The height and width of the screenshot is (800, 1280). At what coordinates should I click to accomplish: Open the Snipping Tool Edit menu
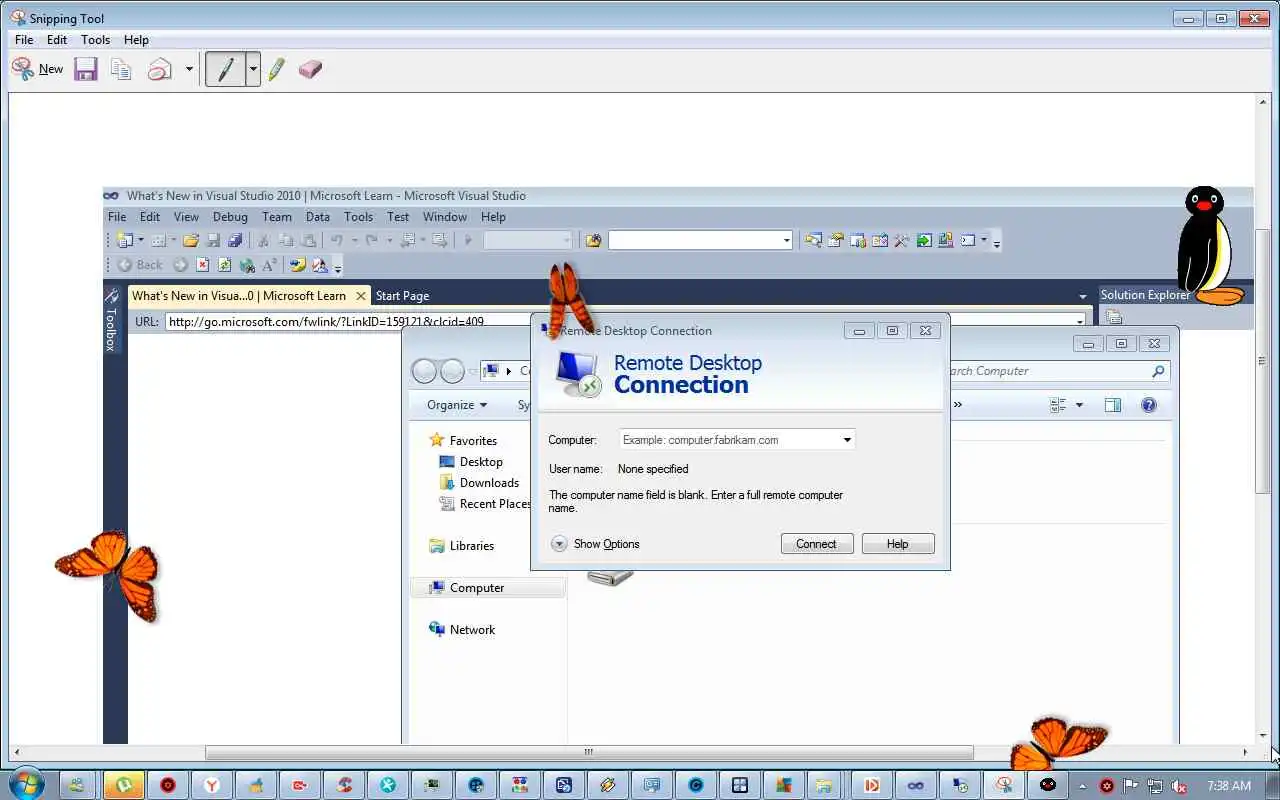[x=57, y=40]
